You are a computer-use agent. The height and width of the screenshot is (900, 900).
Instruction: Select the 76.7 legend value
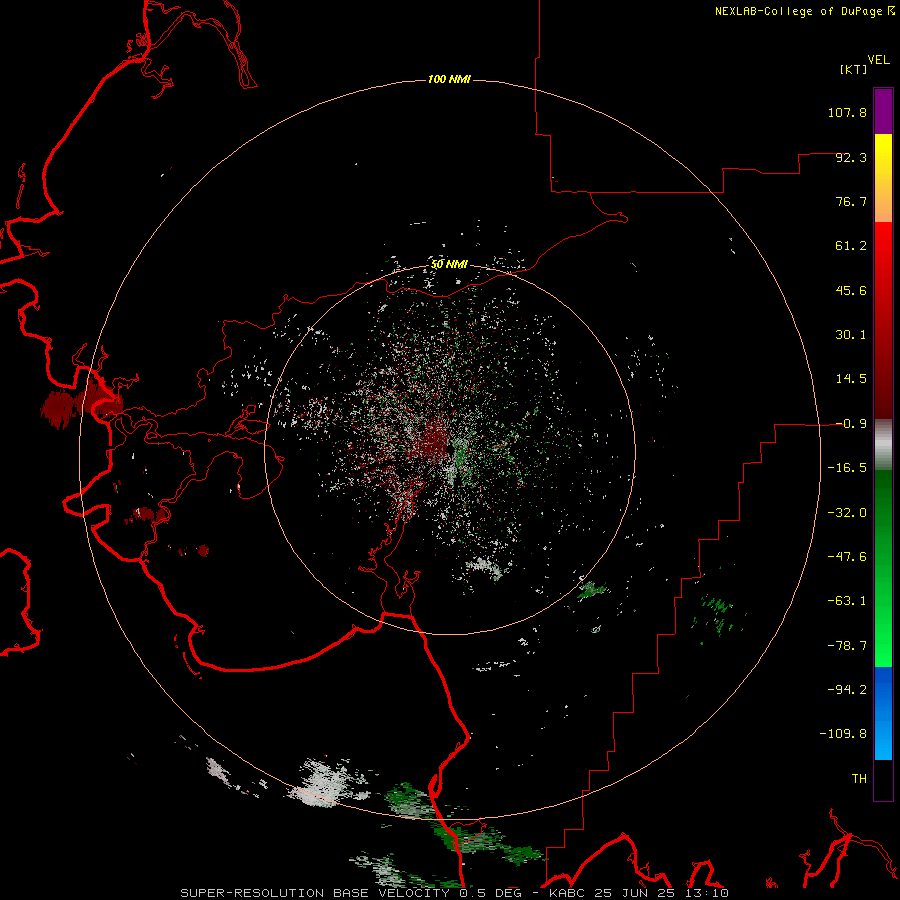coord(851,201)
